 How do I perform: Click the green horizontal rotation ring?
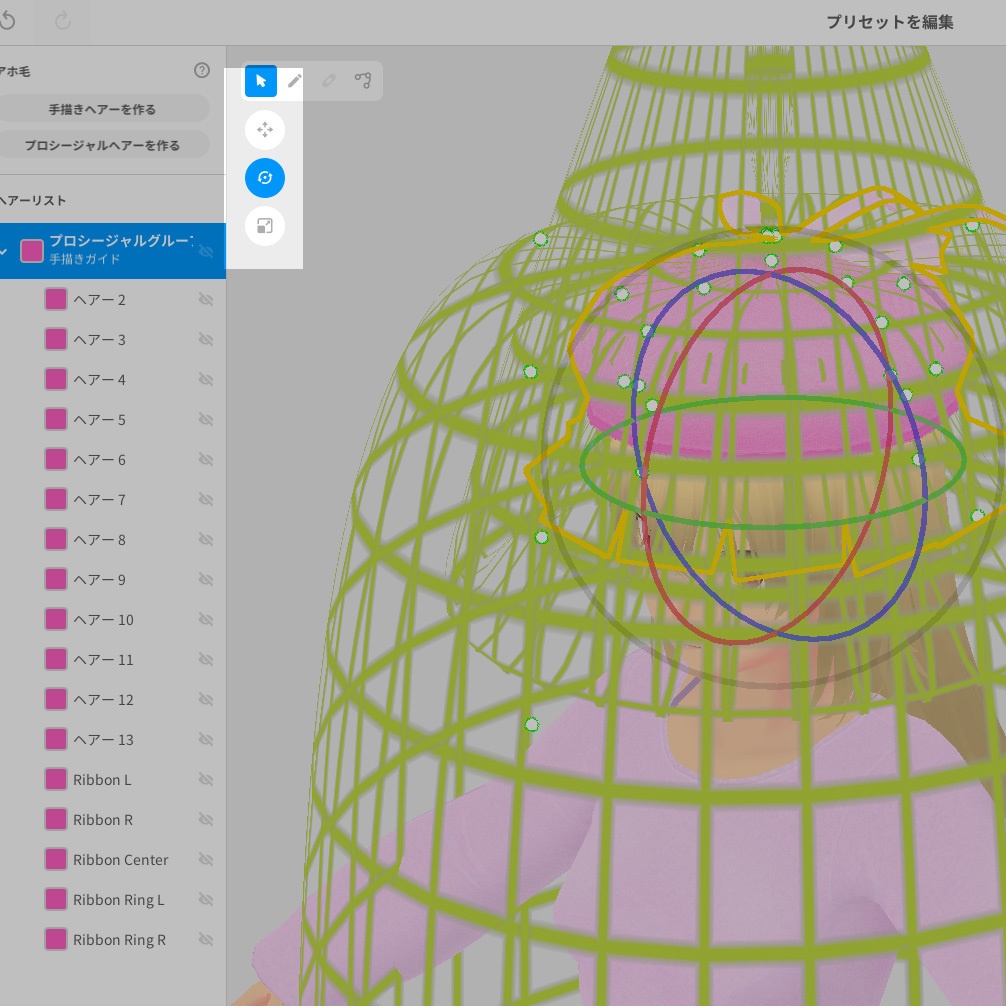(x=772, y=525)
